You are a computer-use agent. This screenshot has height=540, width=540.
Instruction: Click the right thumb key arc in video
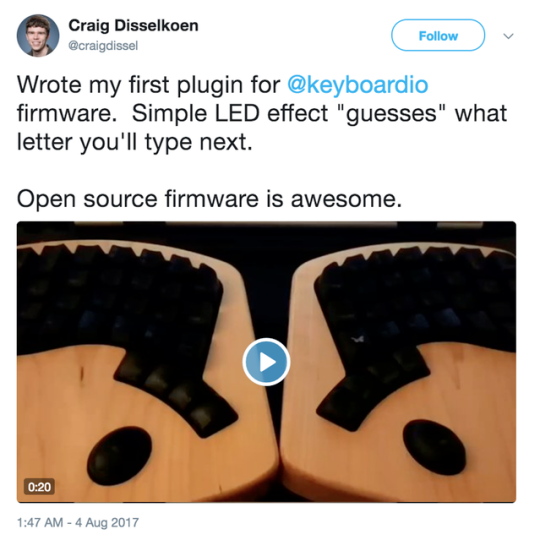373,387
